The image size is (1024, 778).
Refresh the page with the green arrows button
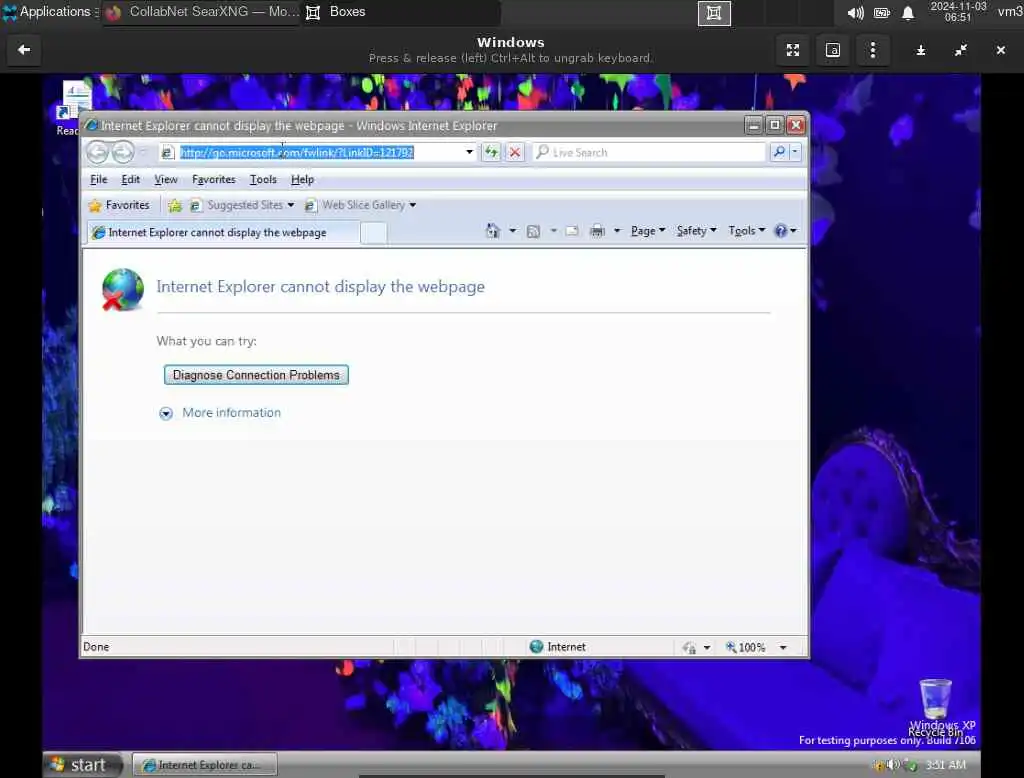[491, 152]
